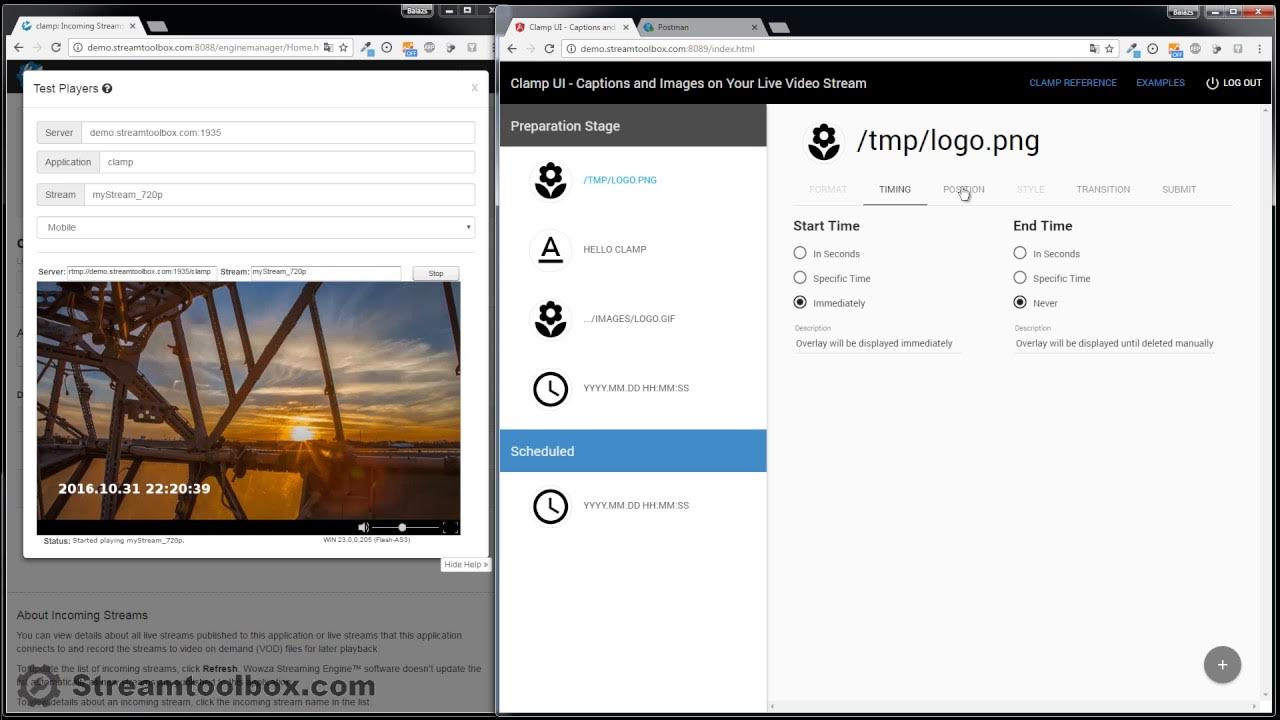Select In Seconds under Start Time
Viewport: 1280px width, 720px height.
coord(800,253)
